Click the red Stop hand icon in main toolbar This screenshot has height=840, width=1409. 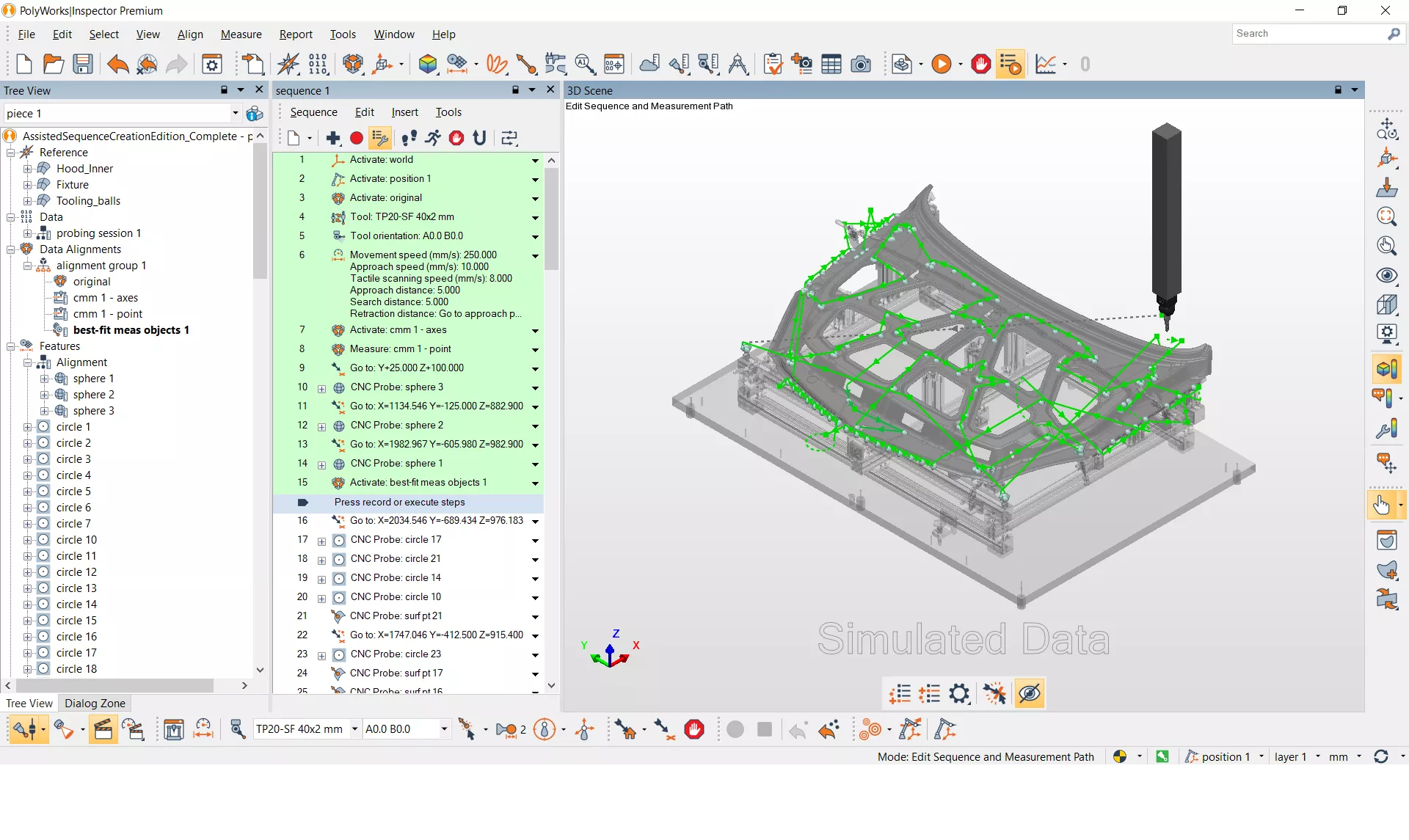980,65
